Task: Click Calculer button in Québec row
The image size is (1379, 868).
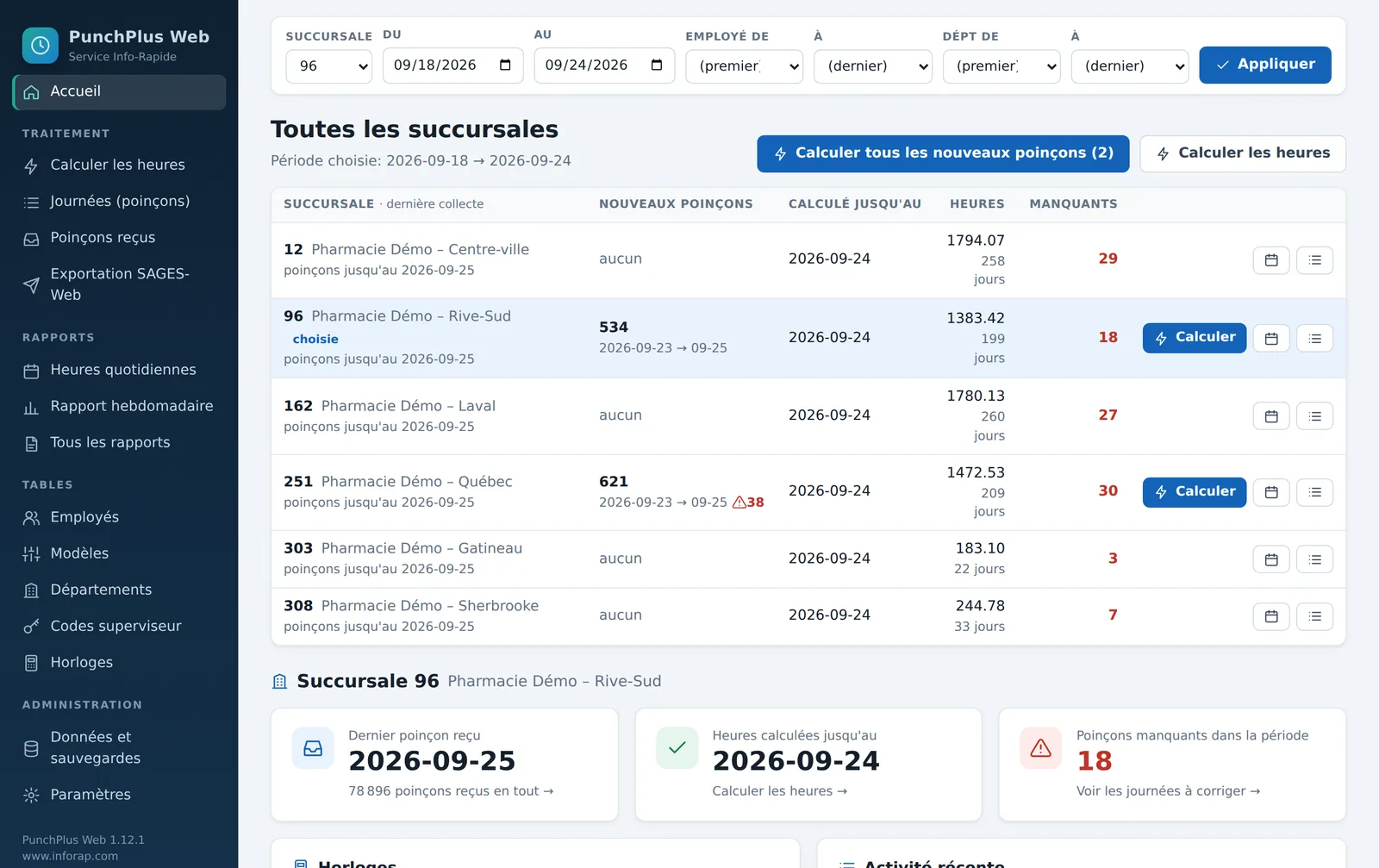Action: pos(1194,492)
